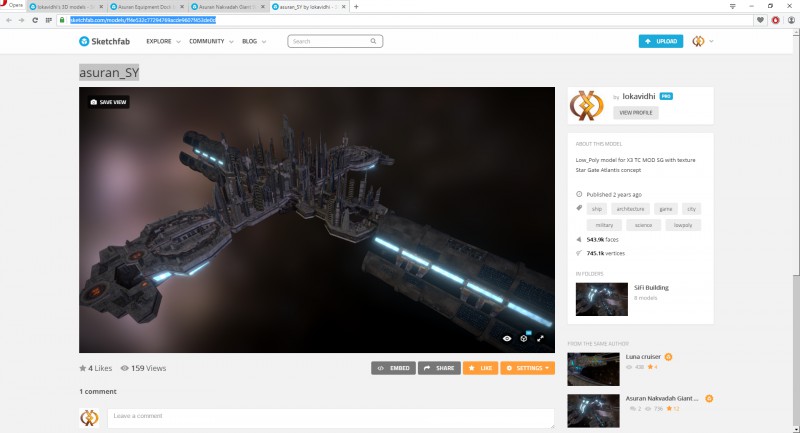The image size is (800, 433).
Task: Enter fullscreen in 3D viewer
Action: click(x=540, y=338)
